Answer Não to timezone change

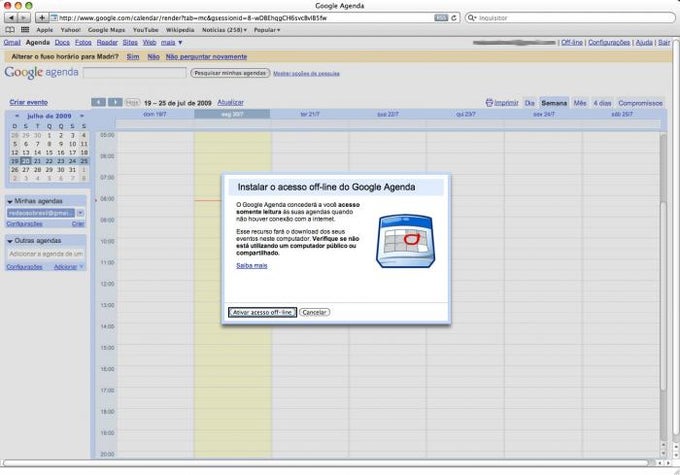(153, 57)
